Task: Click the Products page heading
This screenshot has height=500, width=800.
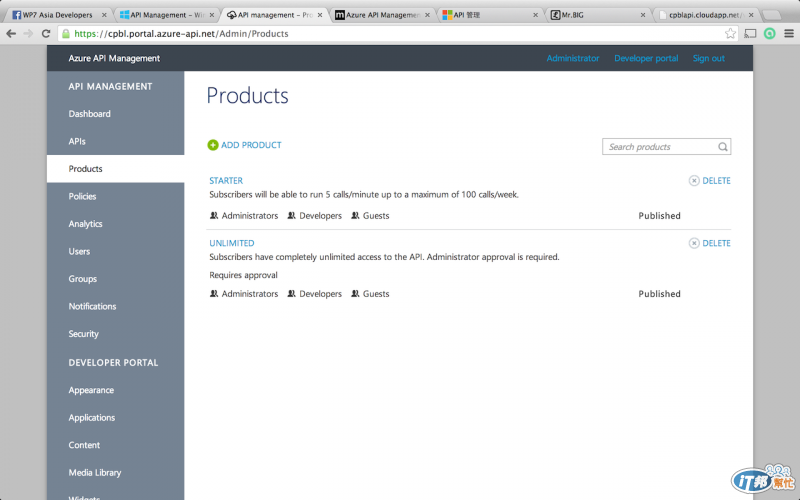Action: tap(247, 96)
